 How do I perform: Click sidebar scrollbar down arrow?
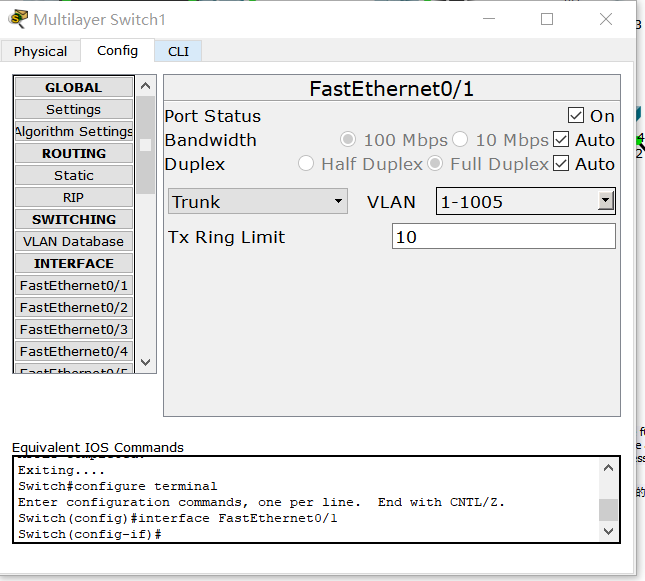click(145, 362)
